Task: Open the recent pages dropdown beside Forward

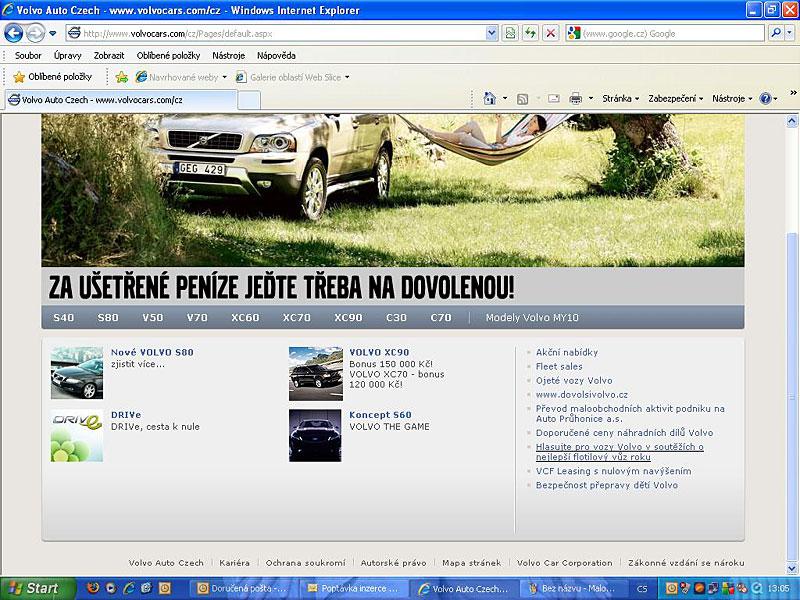Action: pyautogui.click(x=53, y=34)
